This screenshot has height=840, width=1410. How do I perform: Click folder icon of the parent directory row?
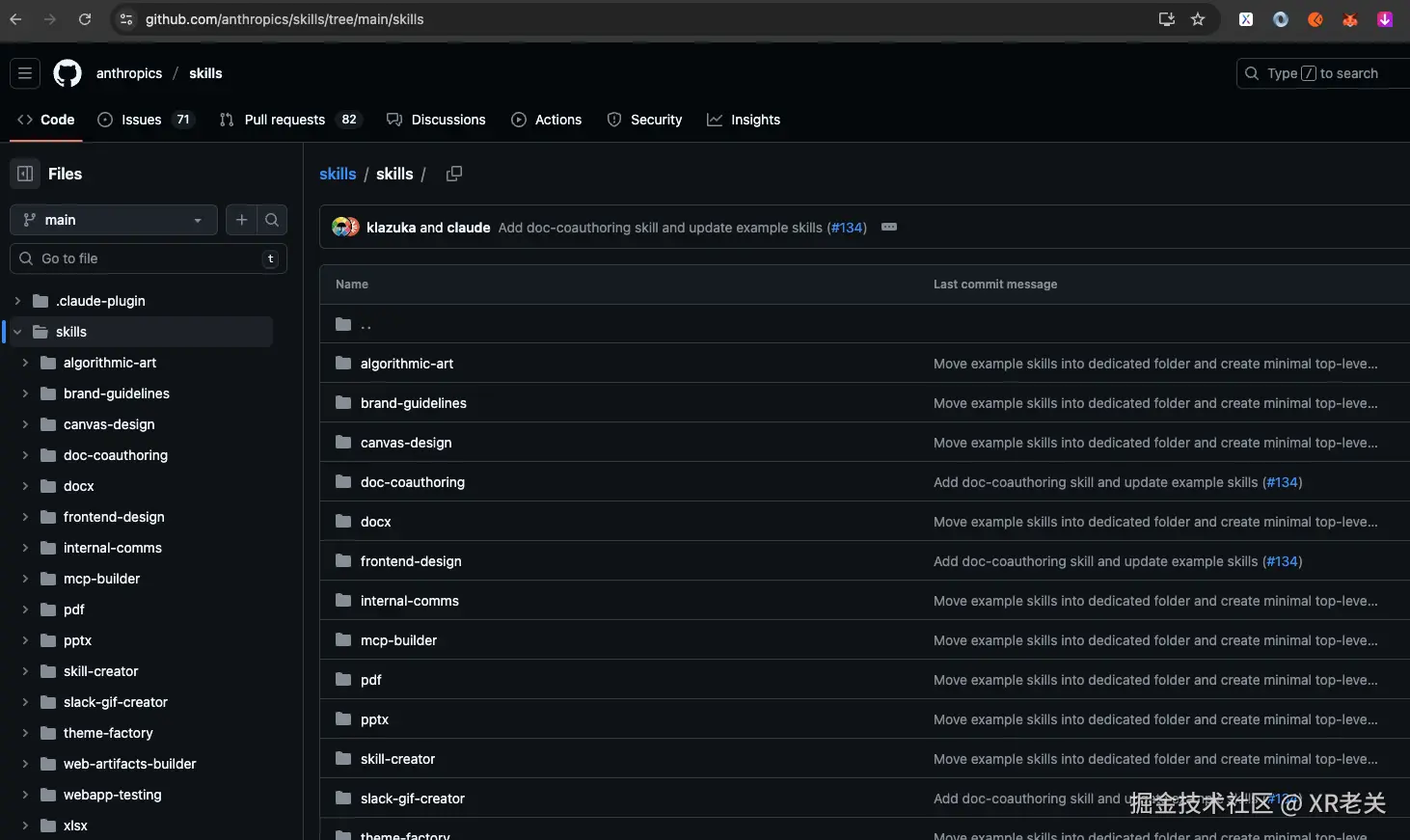pyautogui.click(x=343, y=324)
